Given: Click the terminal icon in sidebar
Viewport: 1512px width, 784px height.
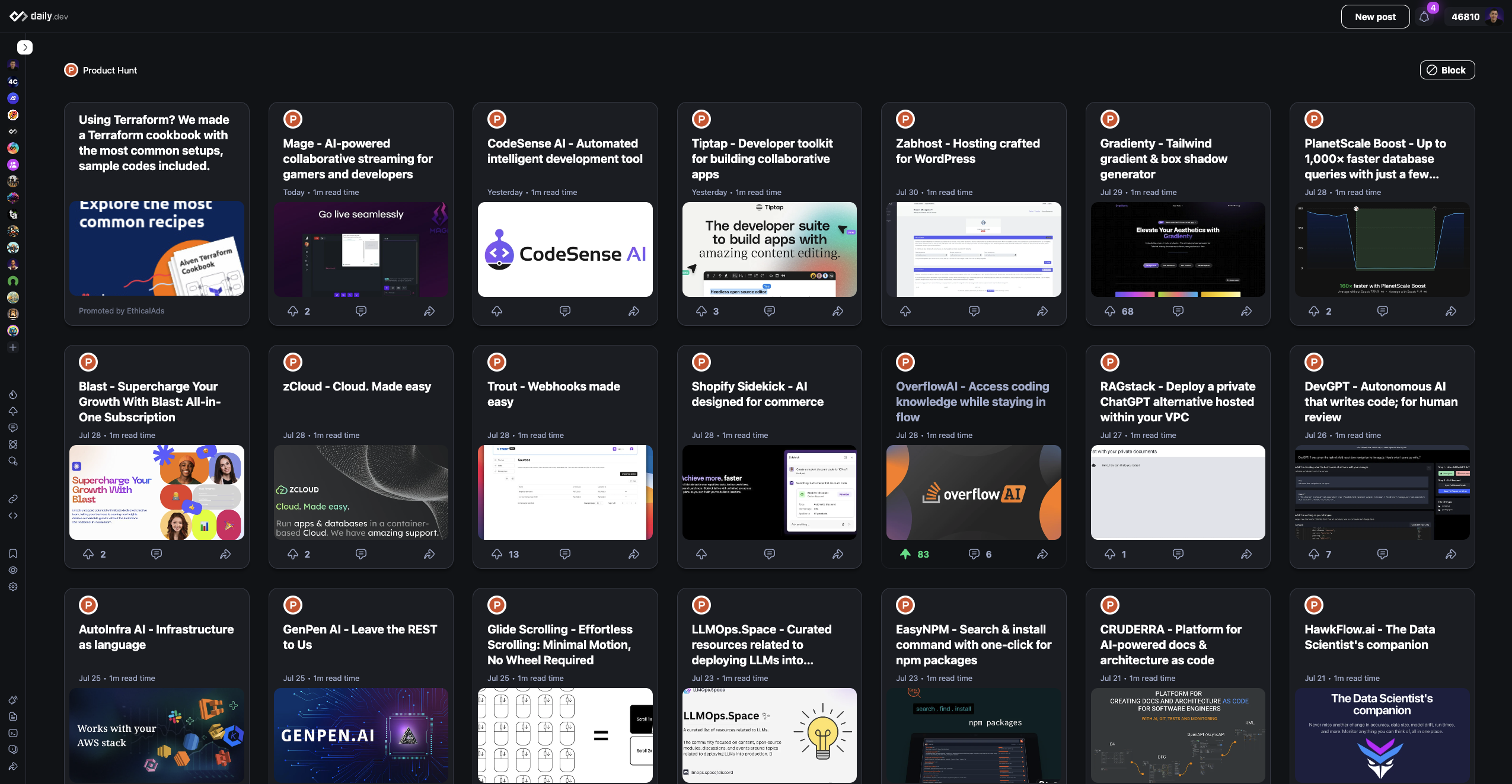Looking at the screenshot, I should tap(13, 733).
